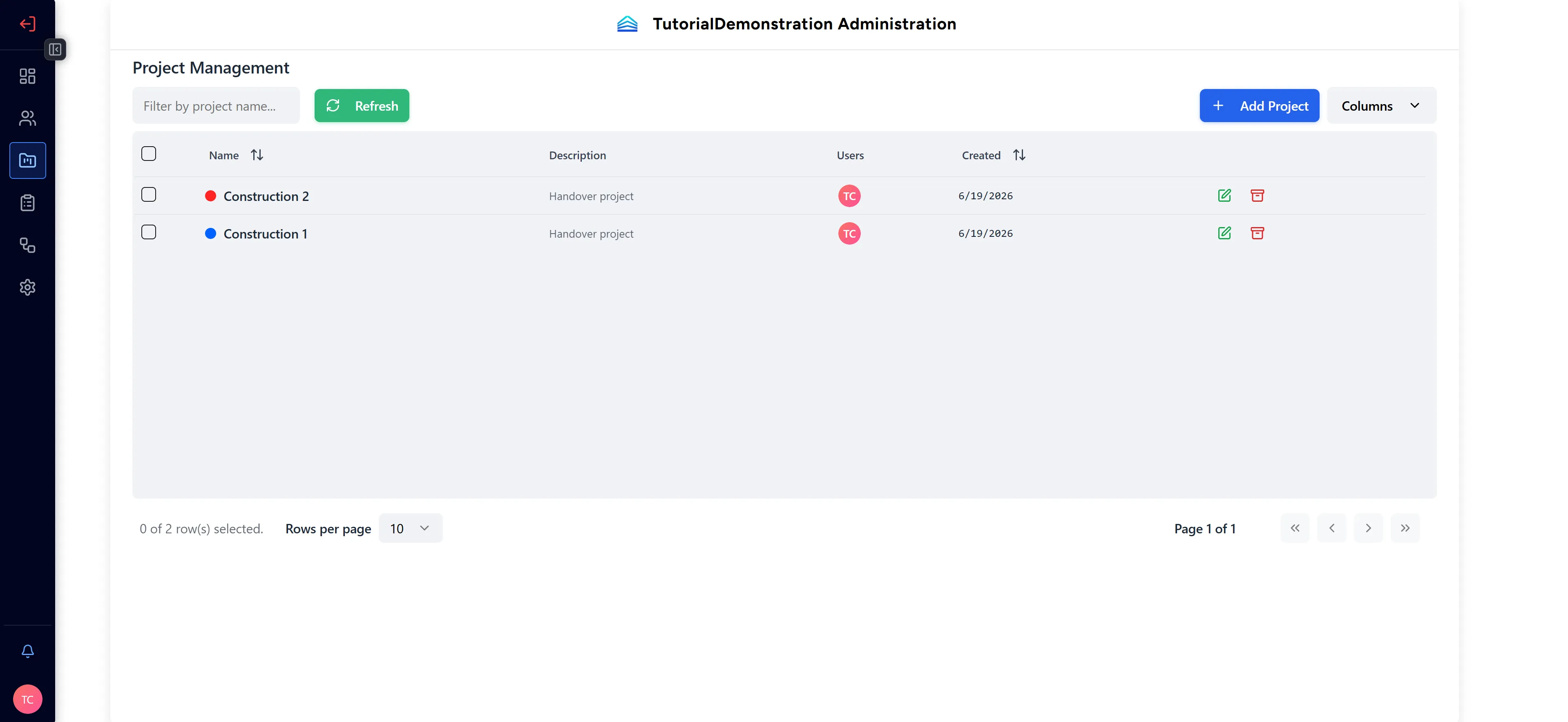Open the workflow shapes icon in sidebar

tap(27, 245)
